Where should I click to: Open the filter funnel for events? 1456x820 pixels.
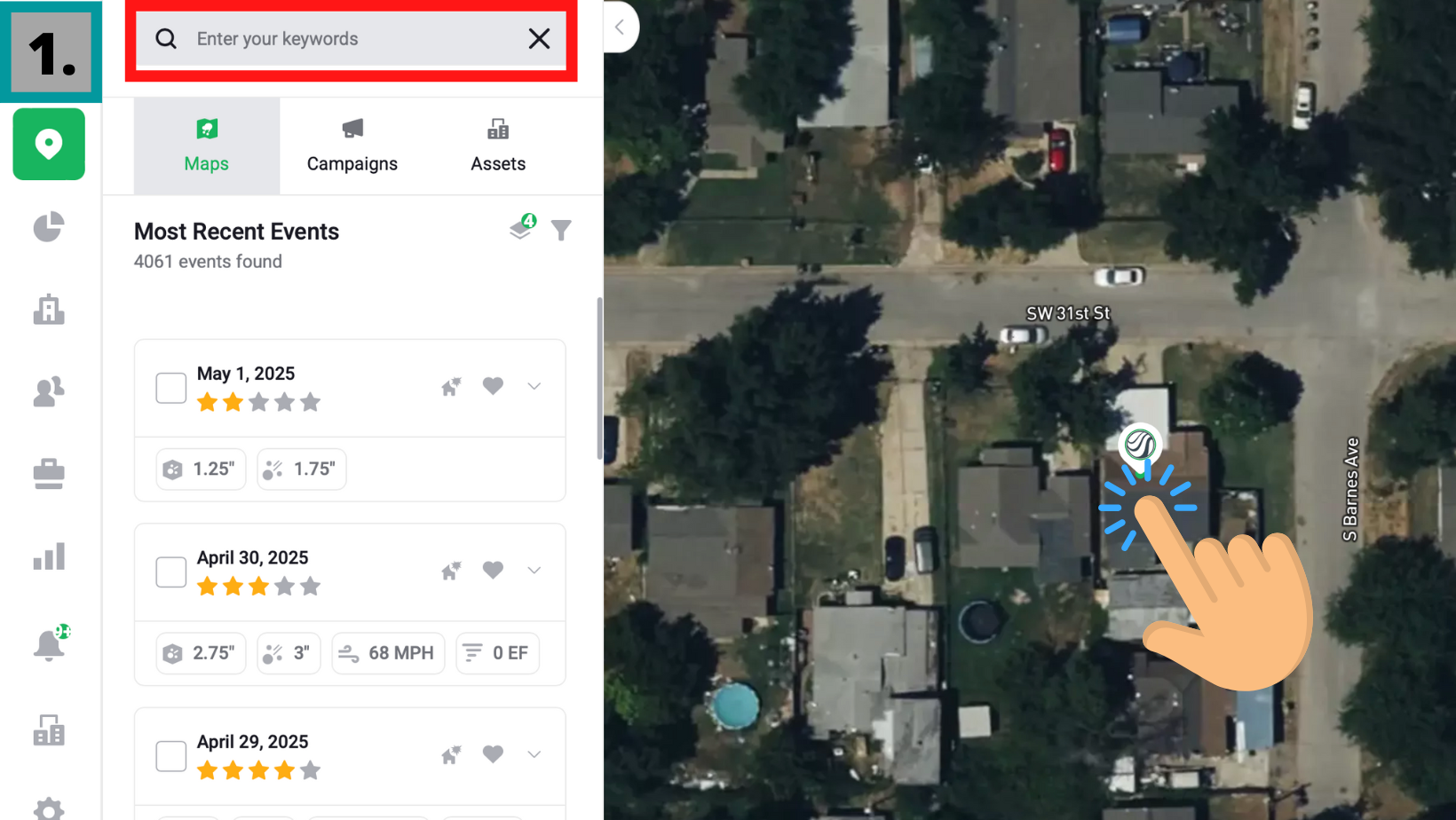click(561, 231)
